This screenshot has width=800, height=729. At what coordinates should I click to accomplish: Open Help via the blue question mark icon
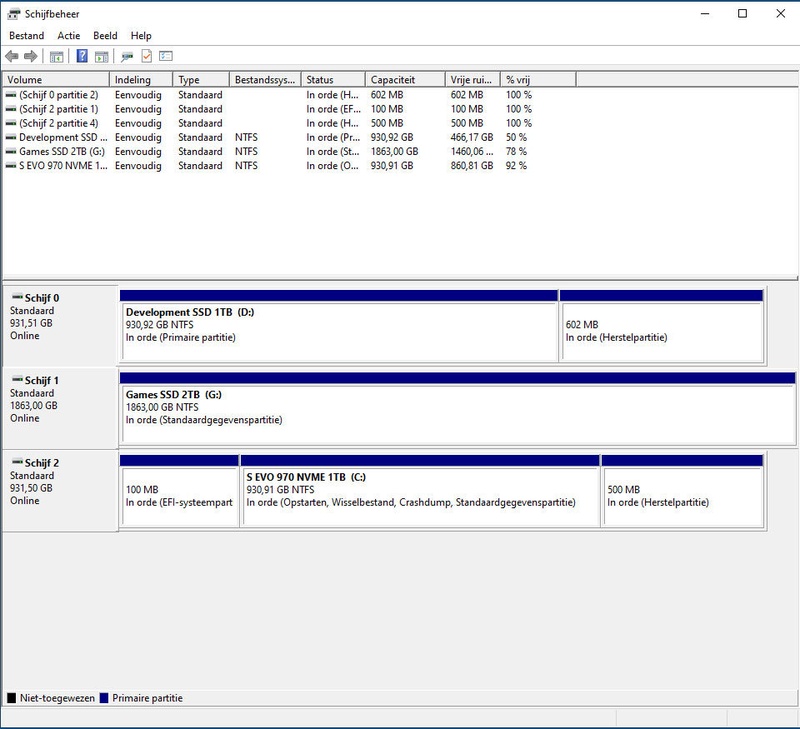point(82,57)
